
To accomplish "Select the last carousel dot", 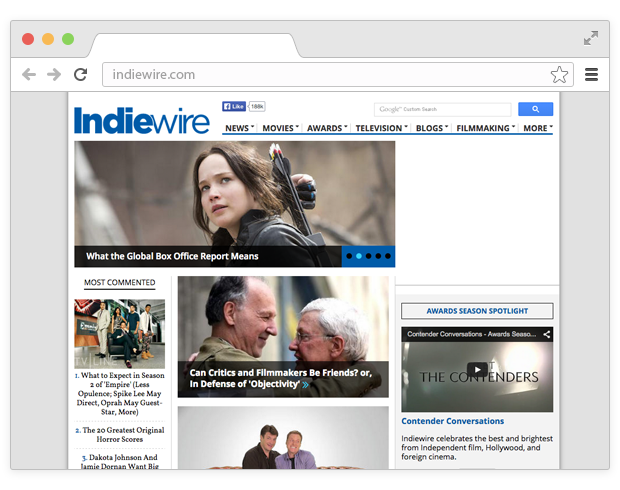I will [x=387, y=256].
